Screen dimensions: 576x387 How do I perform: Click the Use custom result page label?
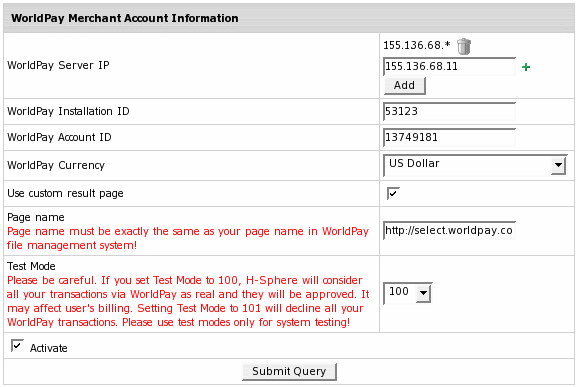65,193
